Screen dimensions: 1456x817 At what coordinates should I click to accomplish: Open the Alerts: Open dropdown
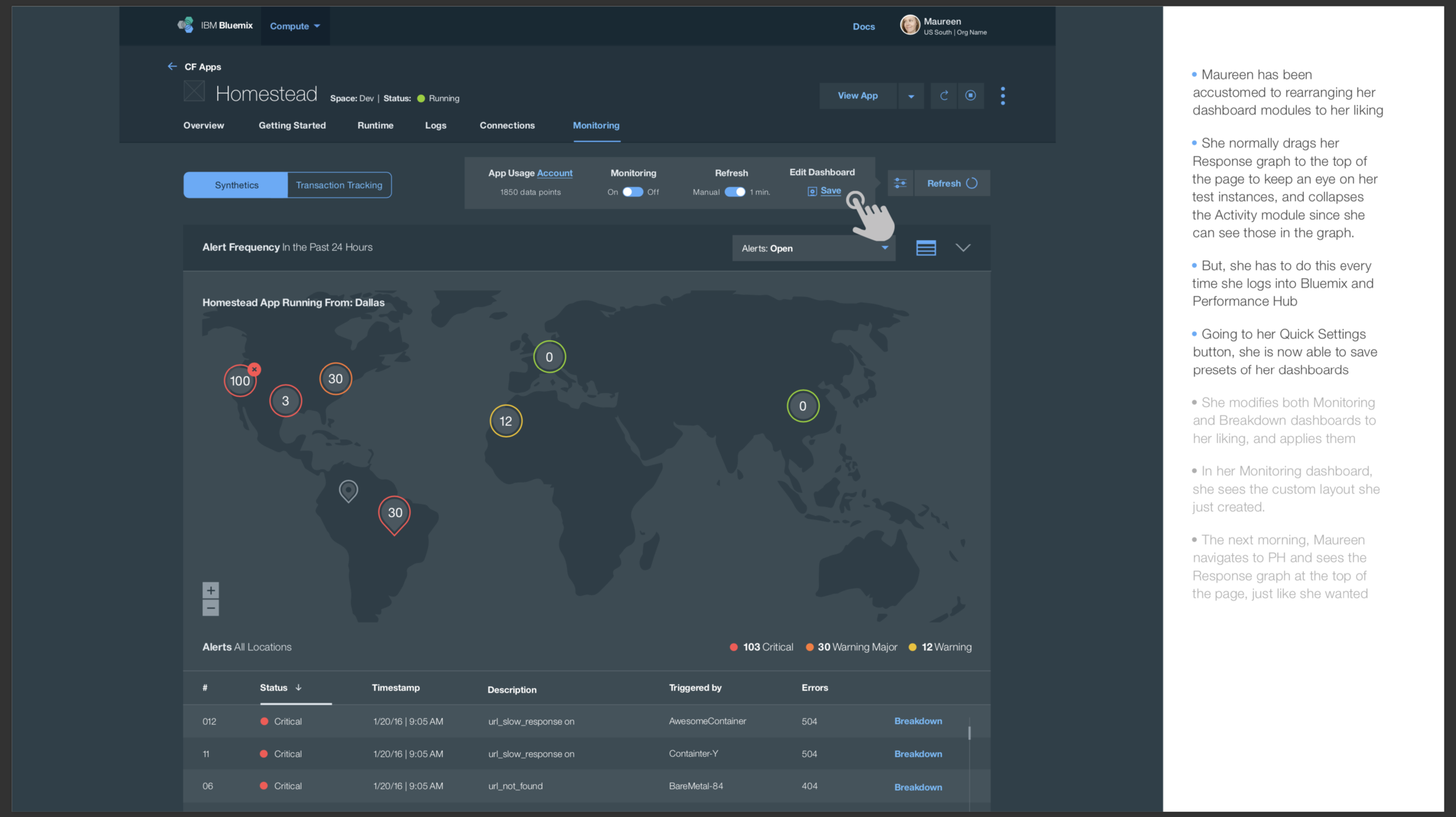(813, 249)
